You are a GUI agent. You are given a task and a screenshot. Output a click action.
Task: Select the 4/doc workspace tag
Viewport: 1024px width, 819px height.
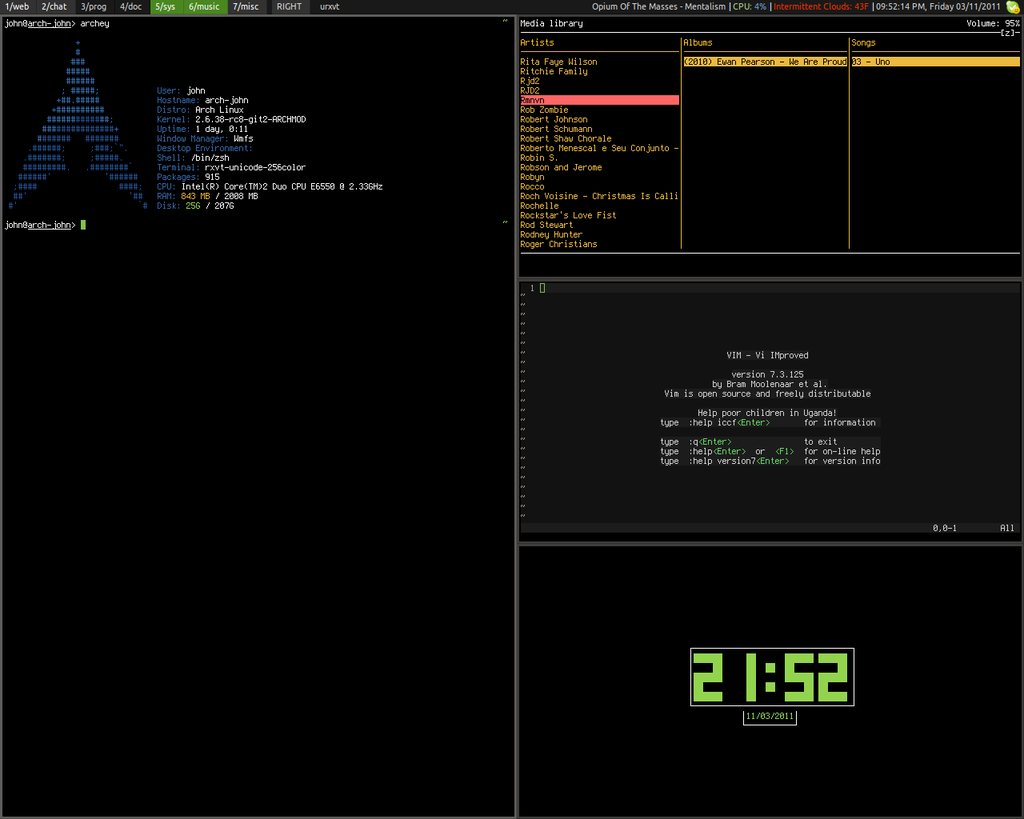coord(131,7)
